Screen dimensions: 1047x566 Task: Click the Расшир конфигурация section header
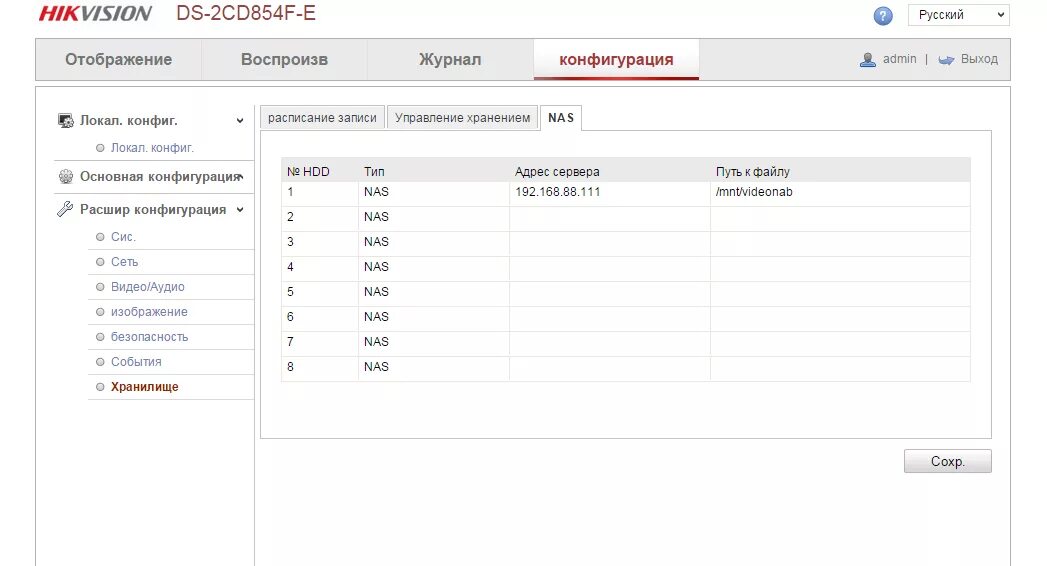tap(153, 210)
